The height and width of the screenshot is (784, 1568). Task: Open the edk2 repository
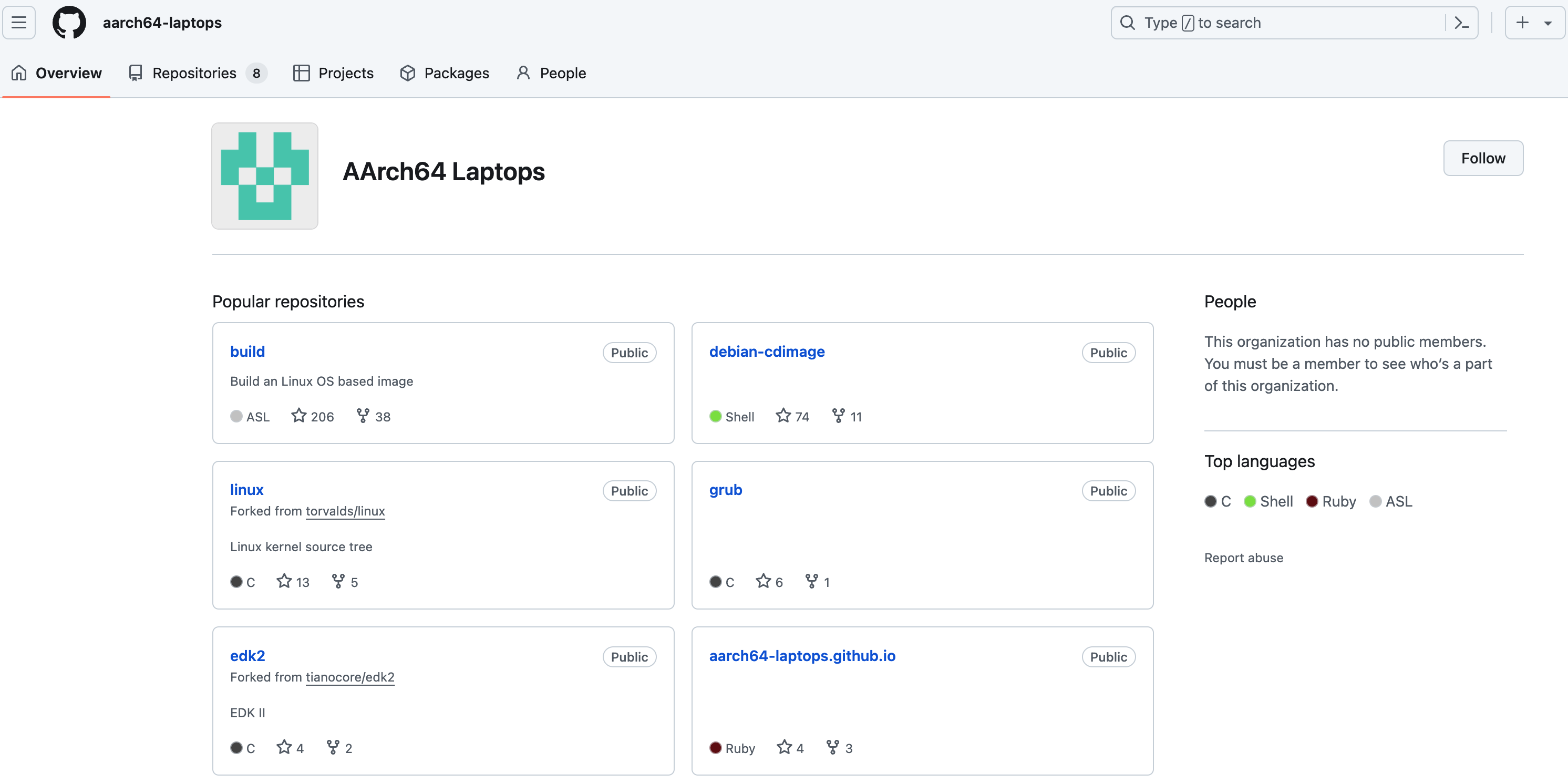[247, 656]
